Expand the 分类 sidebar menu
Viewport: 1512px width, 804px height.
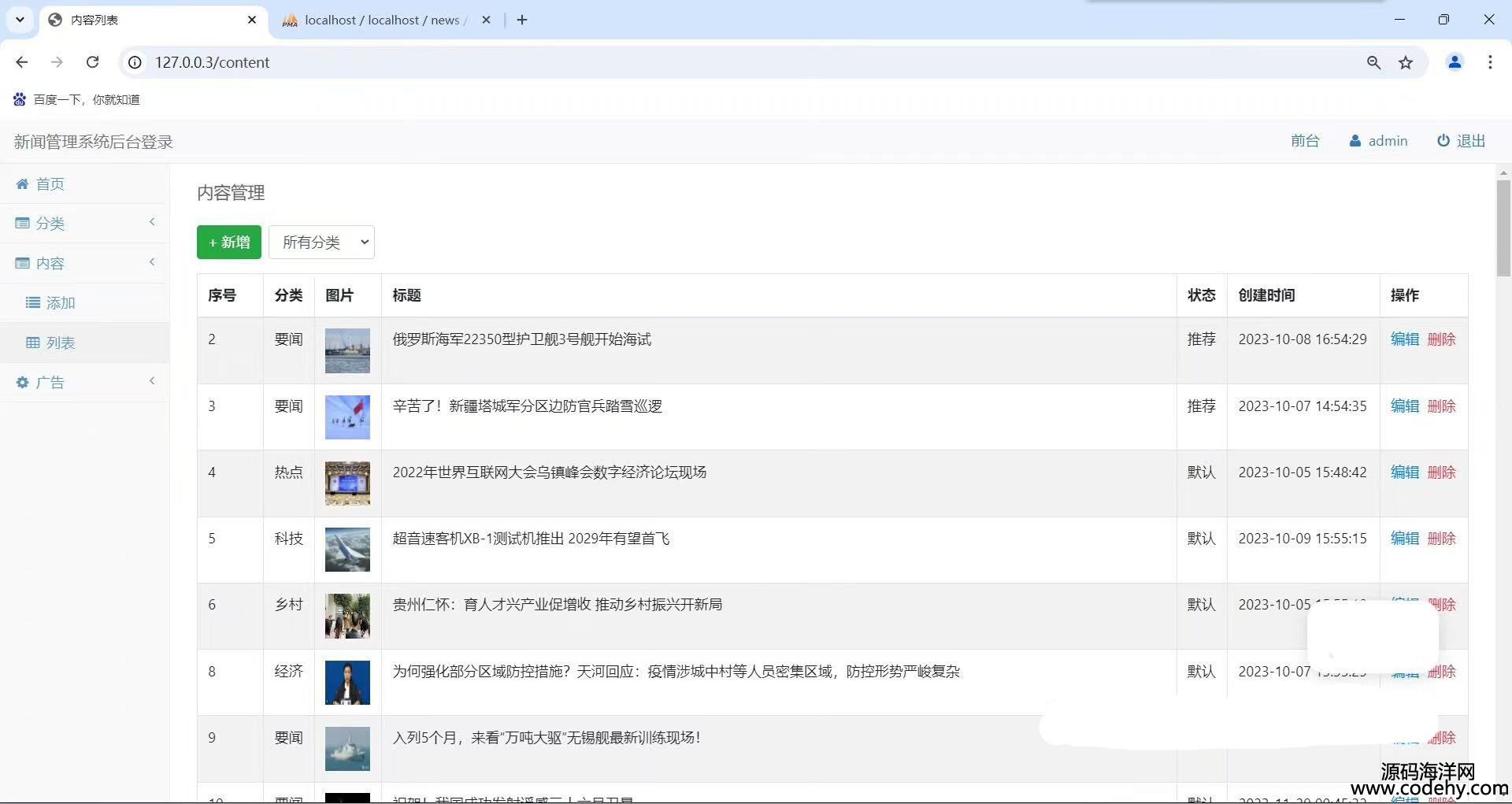[84, 224]
